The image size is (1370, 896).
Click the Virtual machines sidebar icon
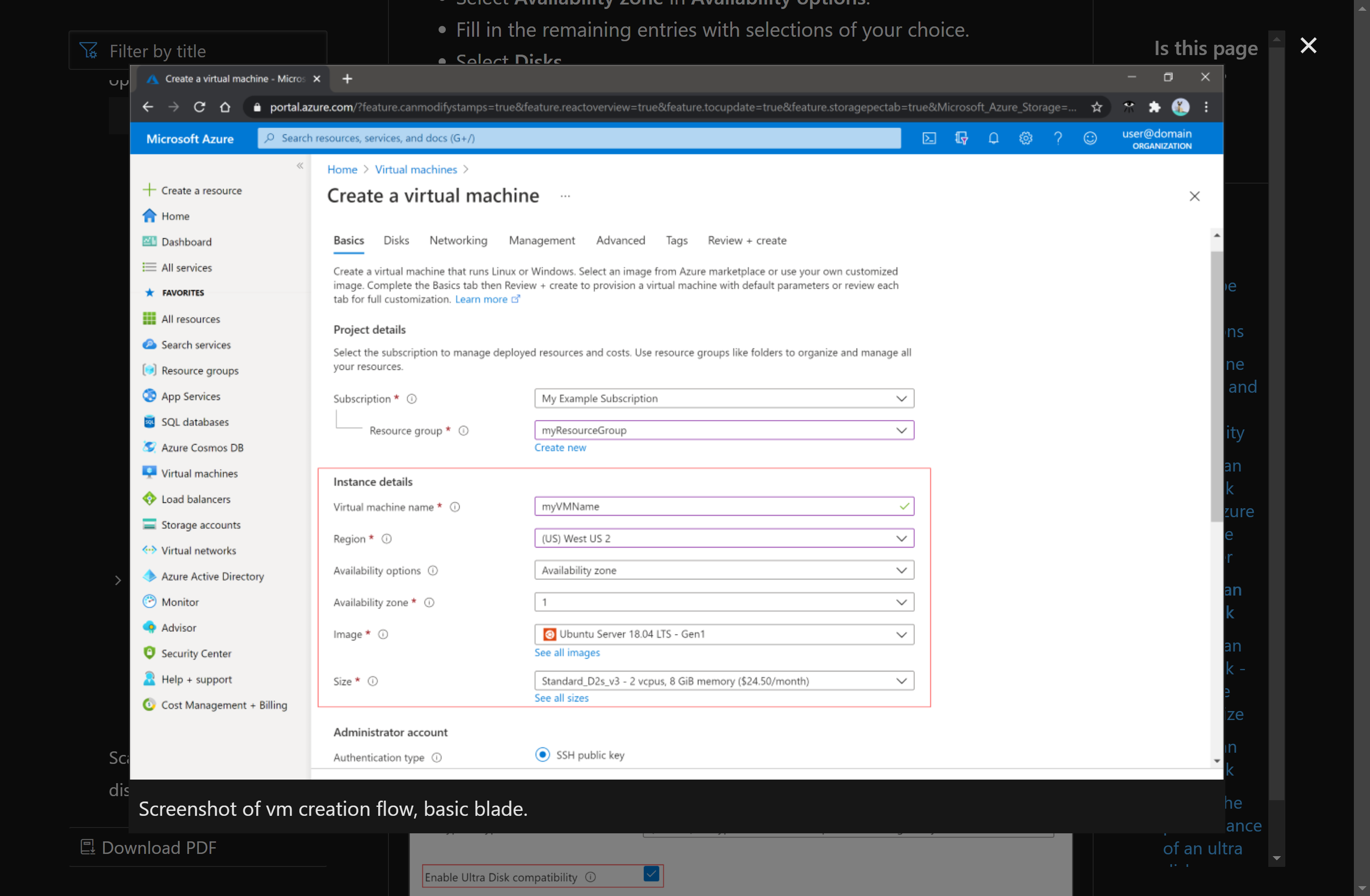pos(149,472)
